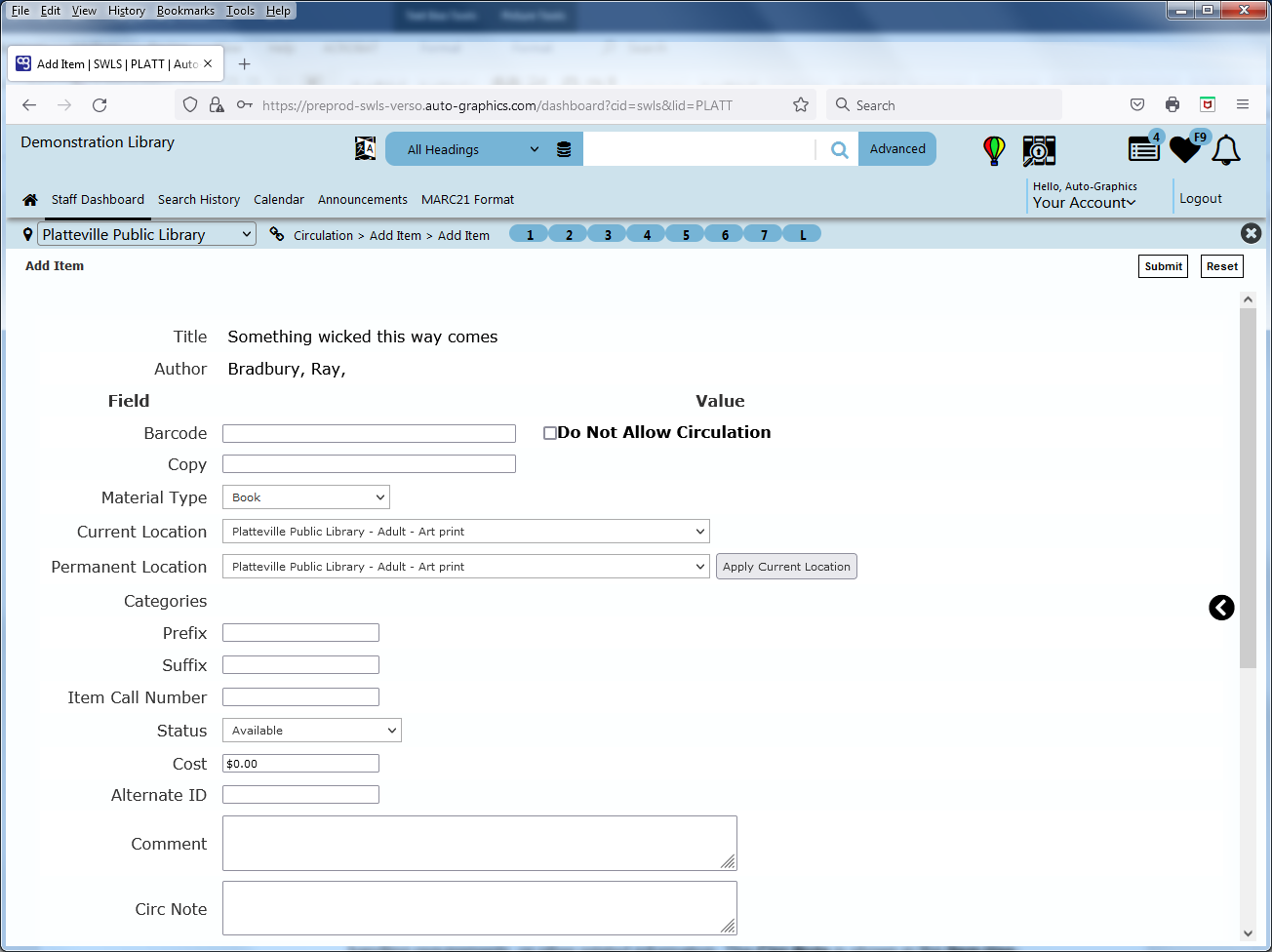Open the Permanent Location dropdown
Image resolution: width=1272 pixels, height=952 pixels.
[x=466, y=567]
